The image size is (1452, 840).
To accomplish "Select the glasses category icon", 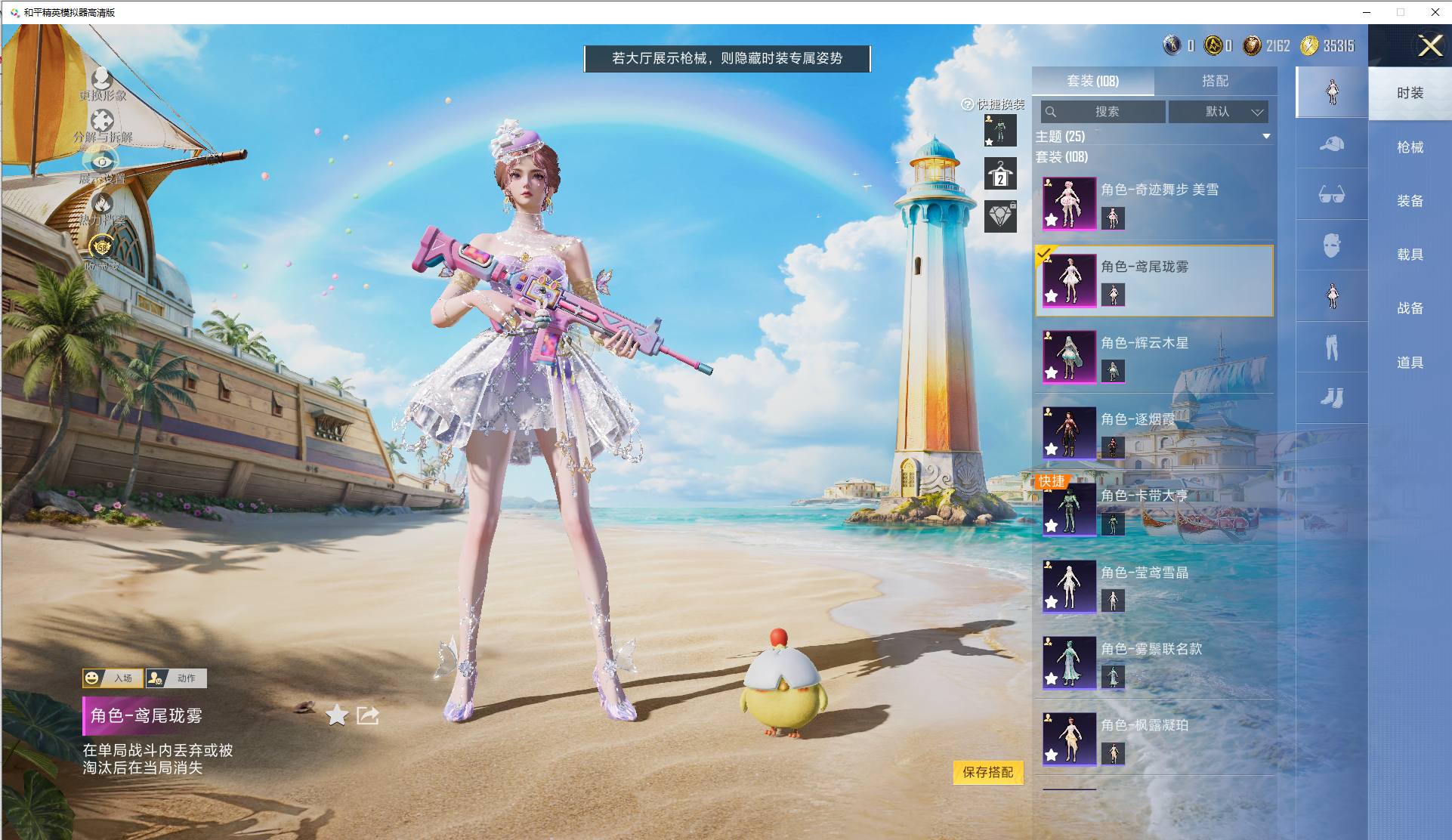I will [1332, 194].
